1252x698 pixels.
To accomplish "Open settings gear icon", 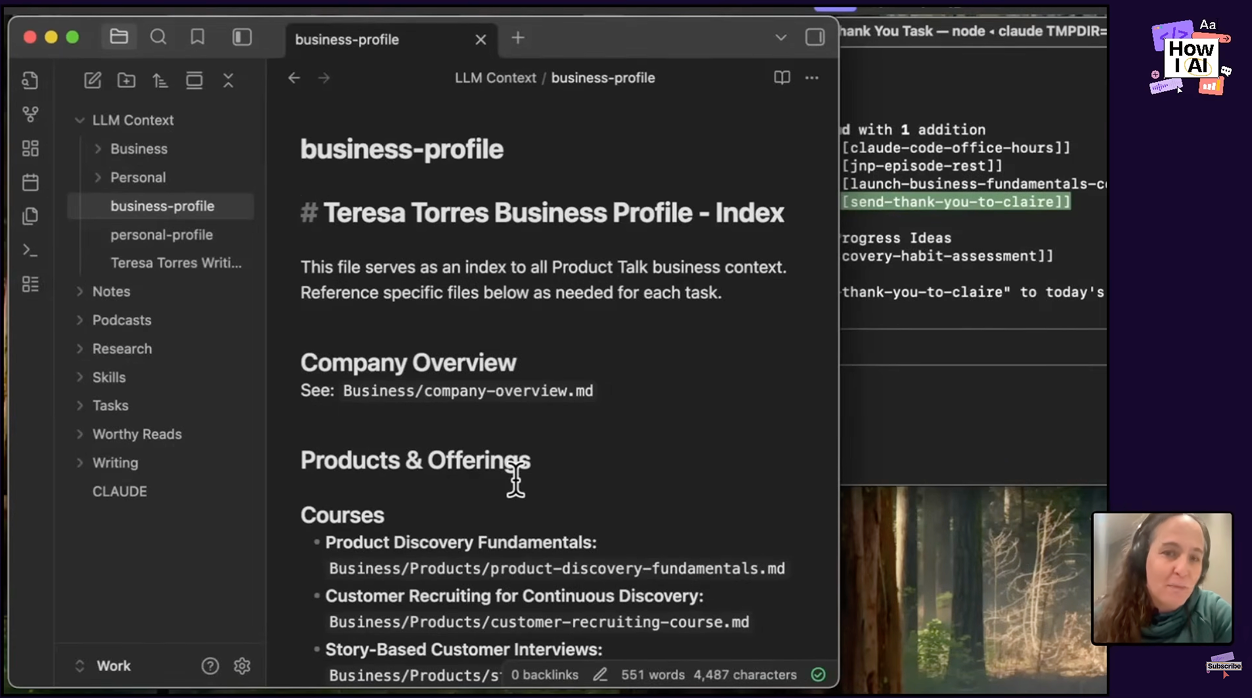I will pyautogui.click(x=242, y=666).
